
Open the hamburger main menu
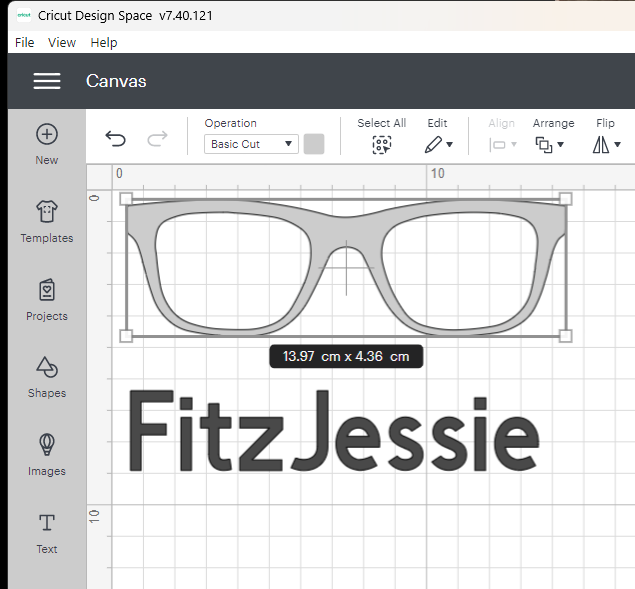tap(47, 81)
